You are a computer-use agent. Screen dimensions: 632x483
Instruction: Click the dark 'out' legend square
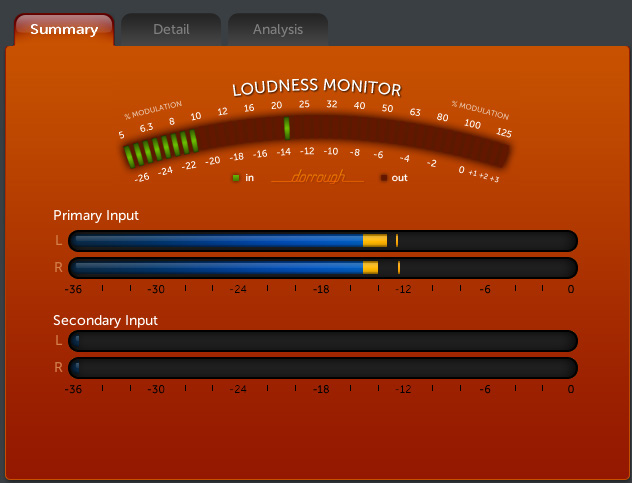click(384, 178)
